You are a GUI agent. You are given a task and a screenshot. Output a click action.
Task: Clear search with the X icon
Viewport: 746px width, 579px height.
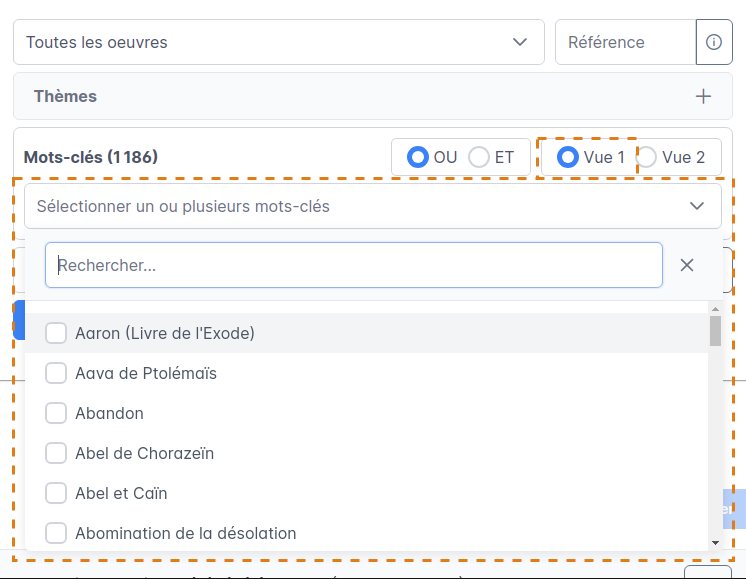pyautogui.click(x=687, y=265)
